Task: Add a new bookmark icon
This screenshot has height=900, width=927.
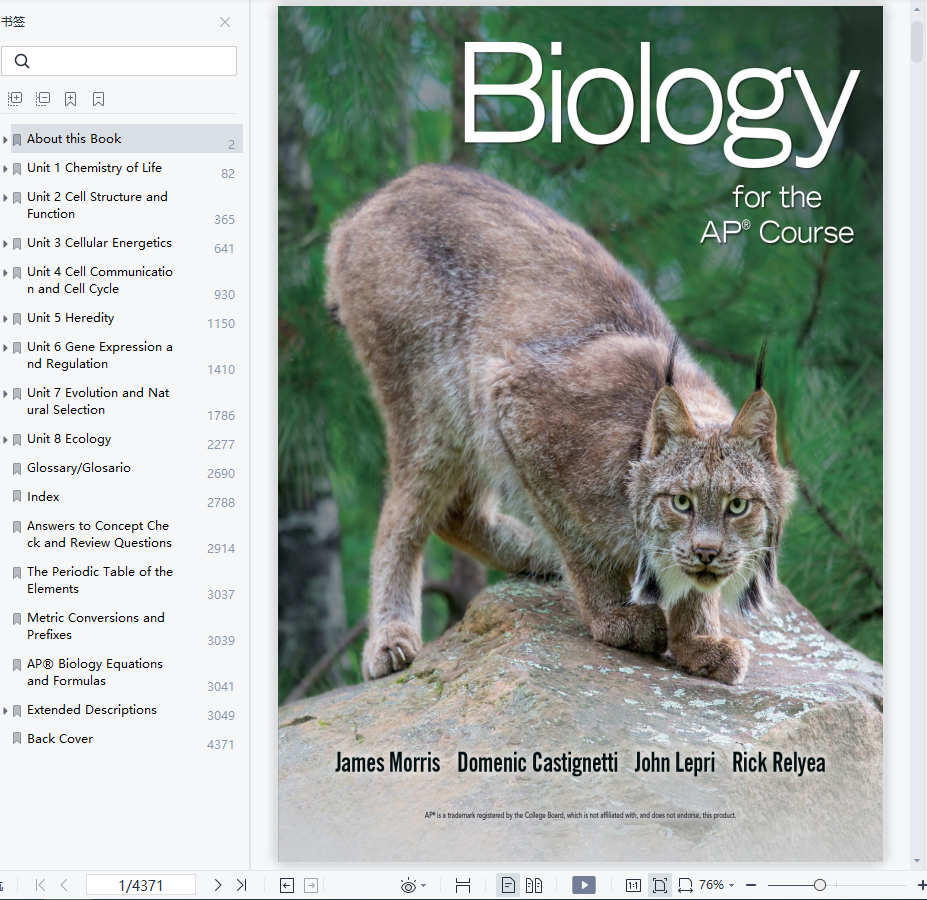Action: 70,99
